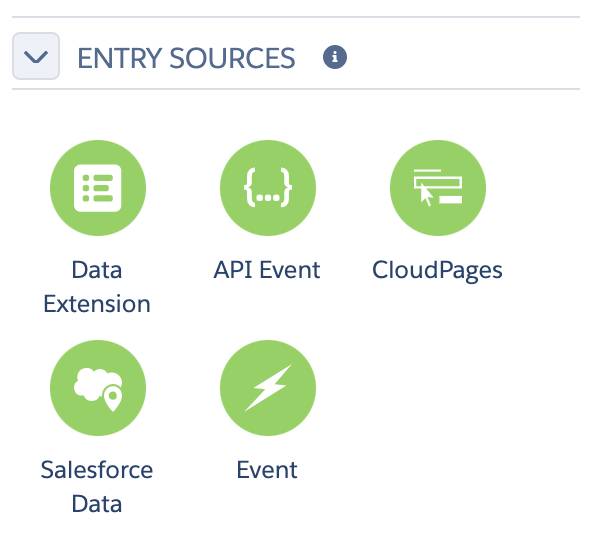The height and width of the screenshot is (540, 596).
Task: Select the lightning bolt Event icon
Action: coord(268,388)
